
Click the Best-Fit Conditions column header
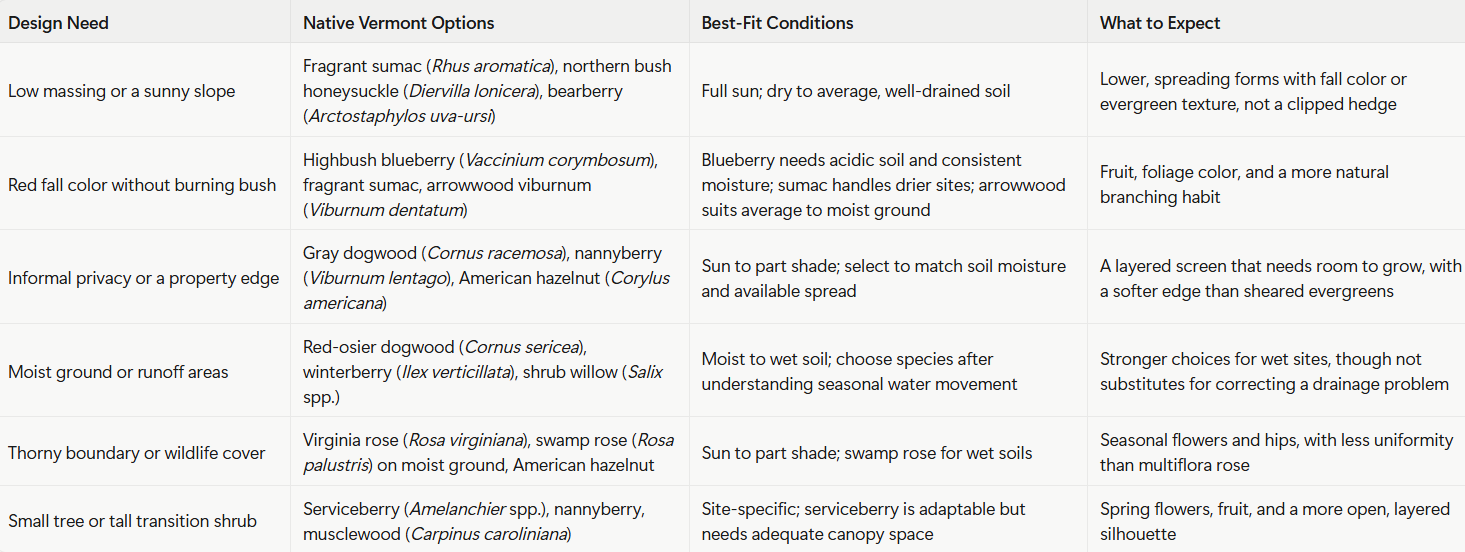(x=888, y=22)
